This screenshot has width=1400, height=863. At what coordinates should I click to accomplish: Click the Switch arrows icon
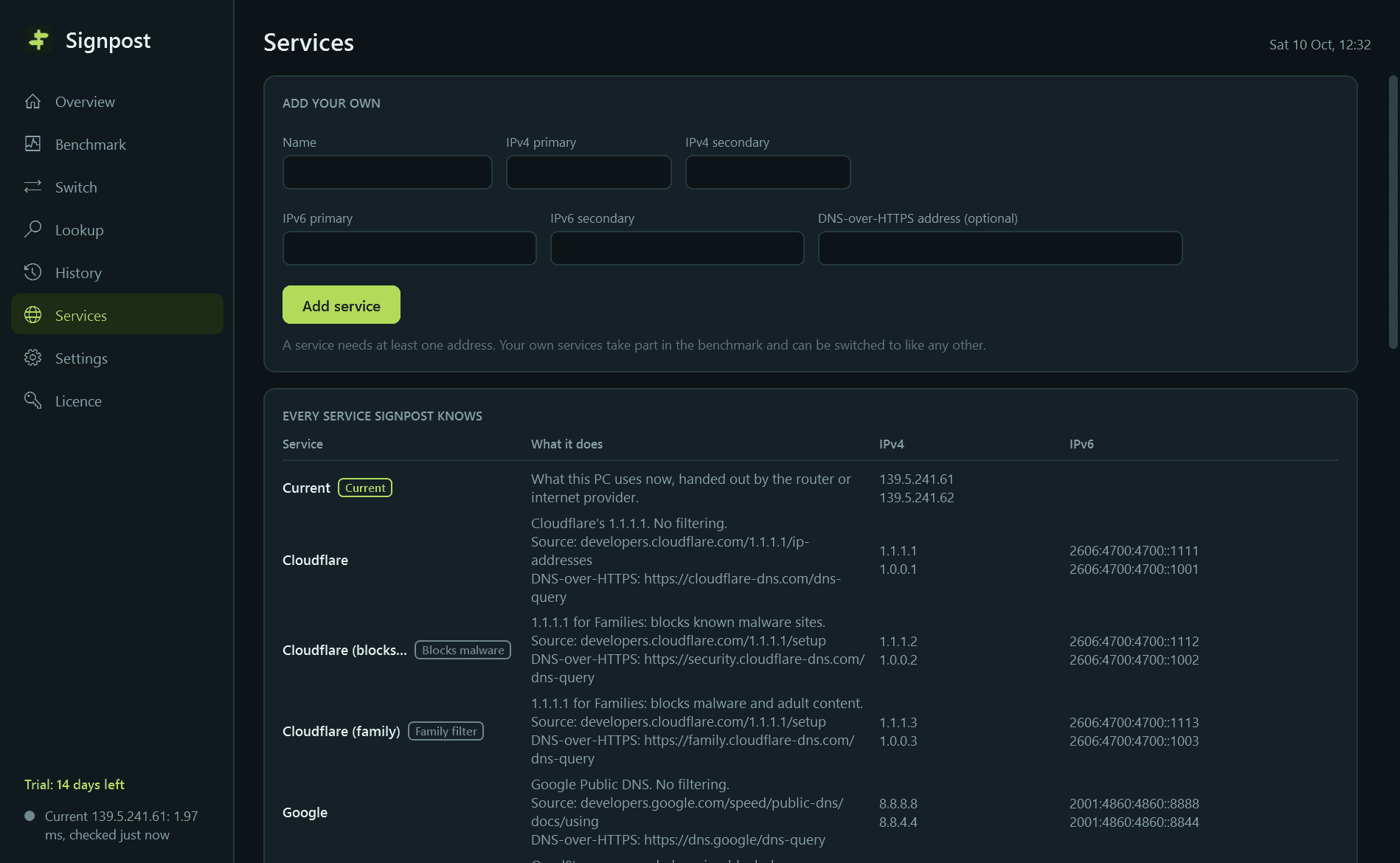[x=32, y=187]
